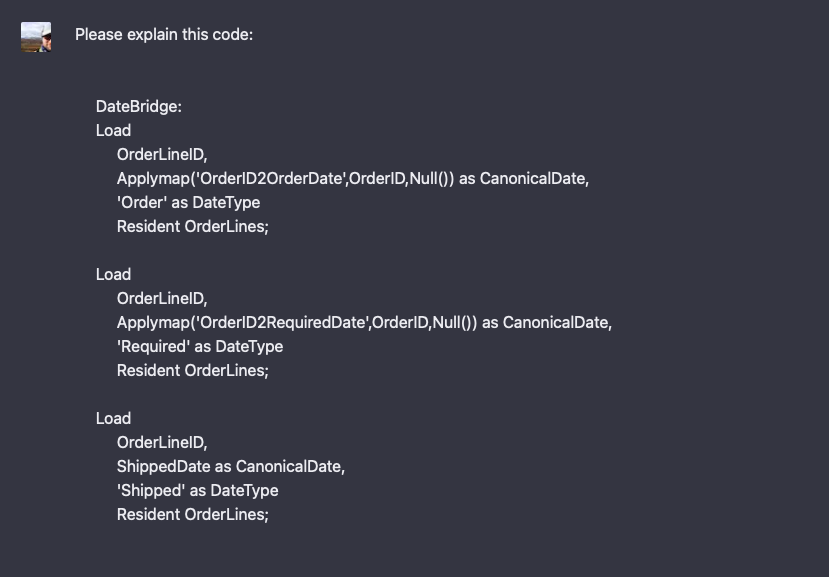Image resolution: width=829 pixels, height=577 pixels.
Task: Click the last Resident OrderLines; line
Action: 192,515
